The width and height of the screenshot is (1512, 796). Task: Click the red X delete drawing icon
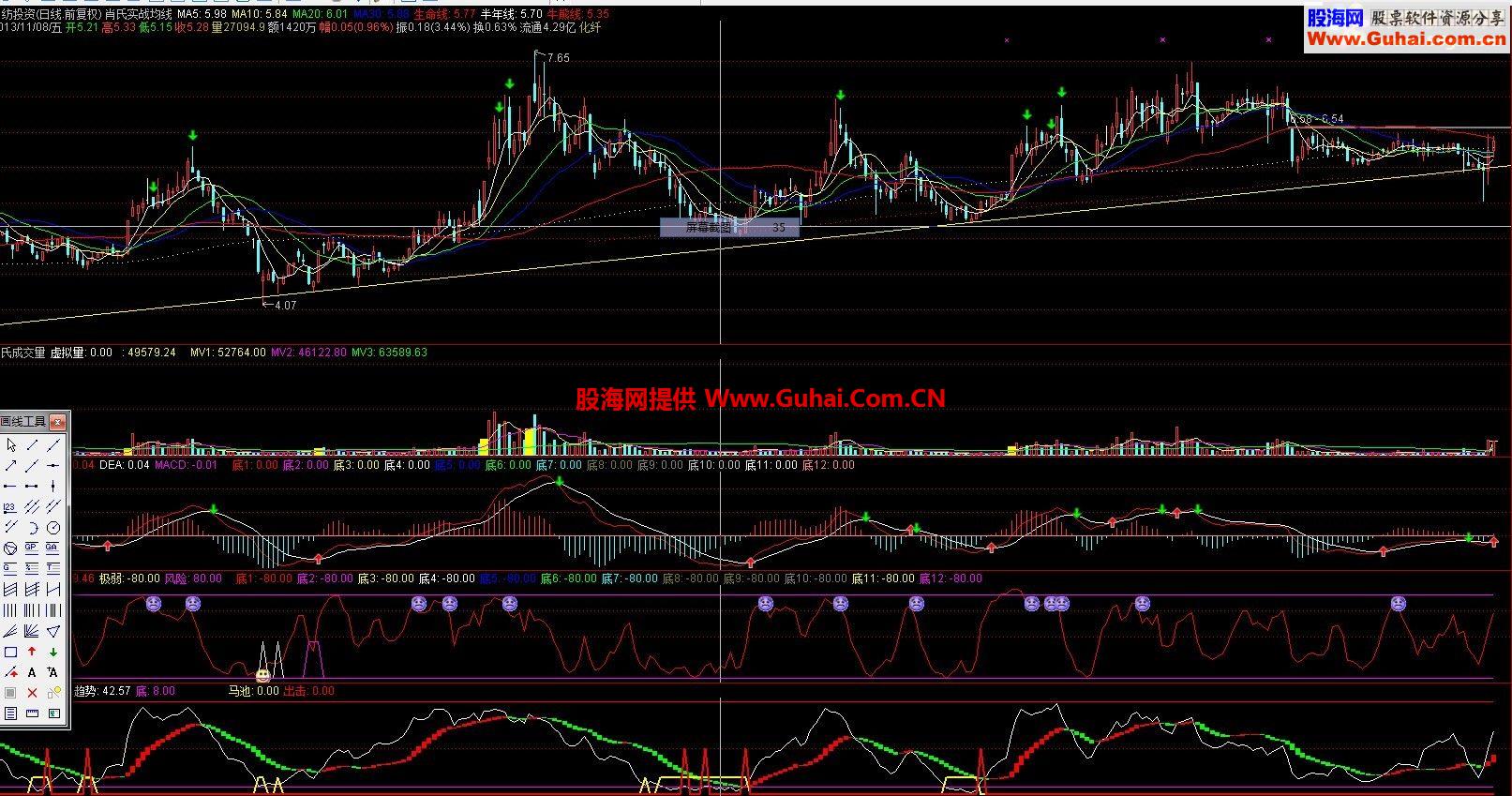click(32, 692)
